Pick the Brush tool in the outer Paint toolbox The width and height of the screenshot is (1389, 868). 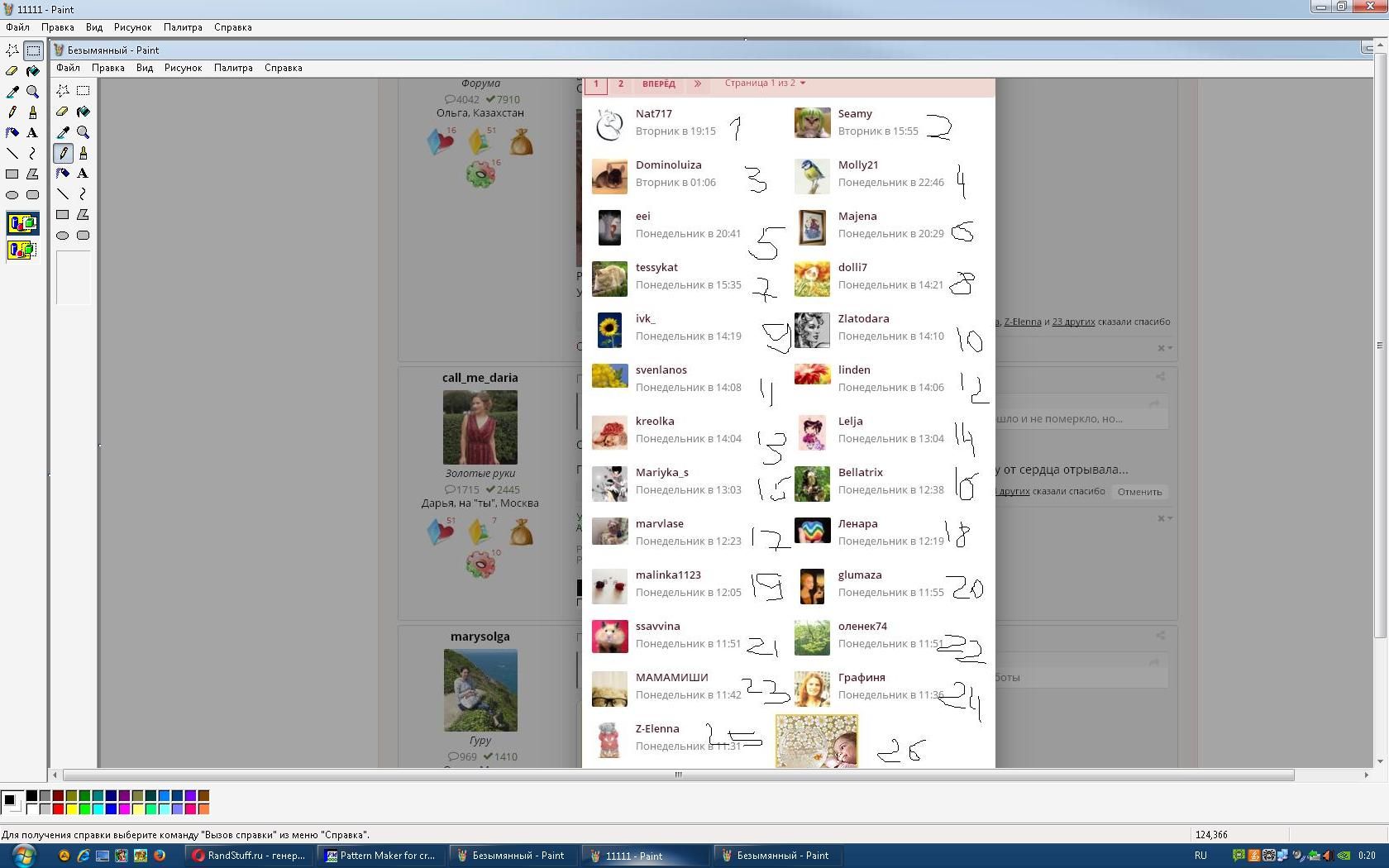click(32, 112)
